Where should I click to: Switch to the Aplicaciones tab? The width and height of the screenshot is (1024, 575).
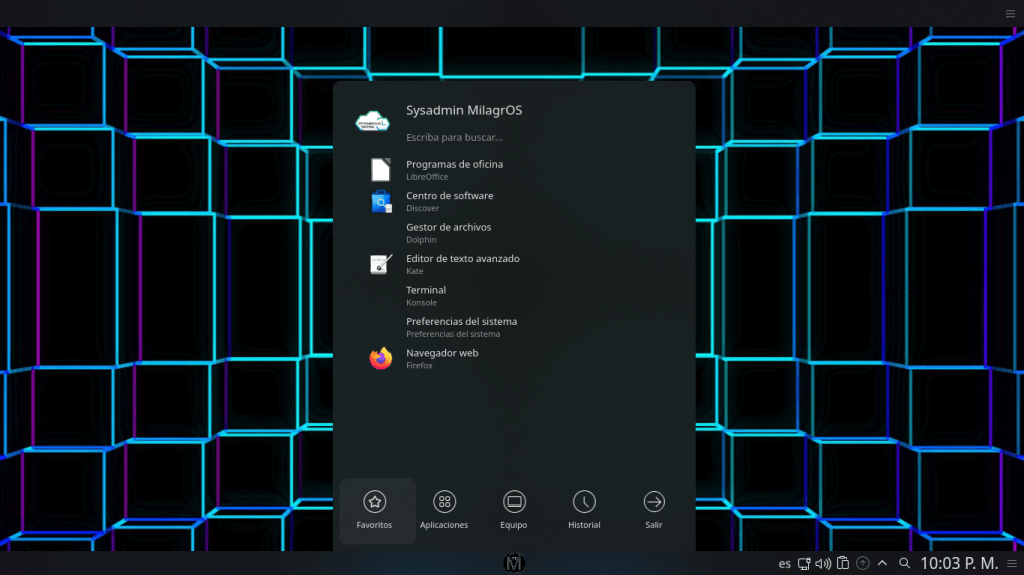(444, 510)
